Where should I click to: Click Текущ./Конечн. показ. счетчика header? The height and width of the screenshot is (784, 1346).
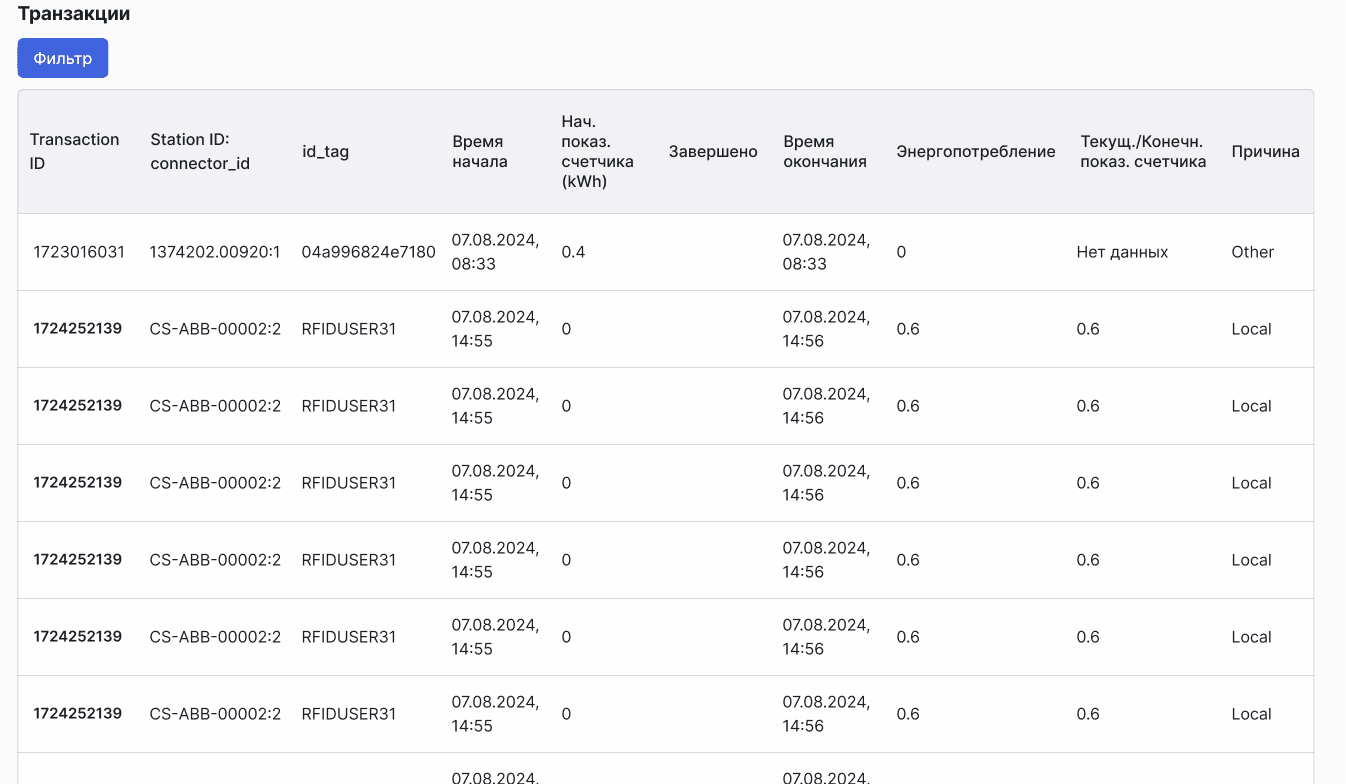[1143, 151]
